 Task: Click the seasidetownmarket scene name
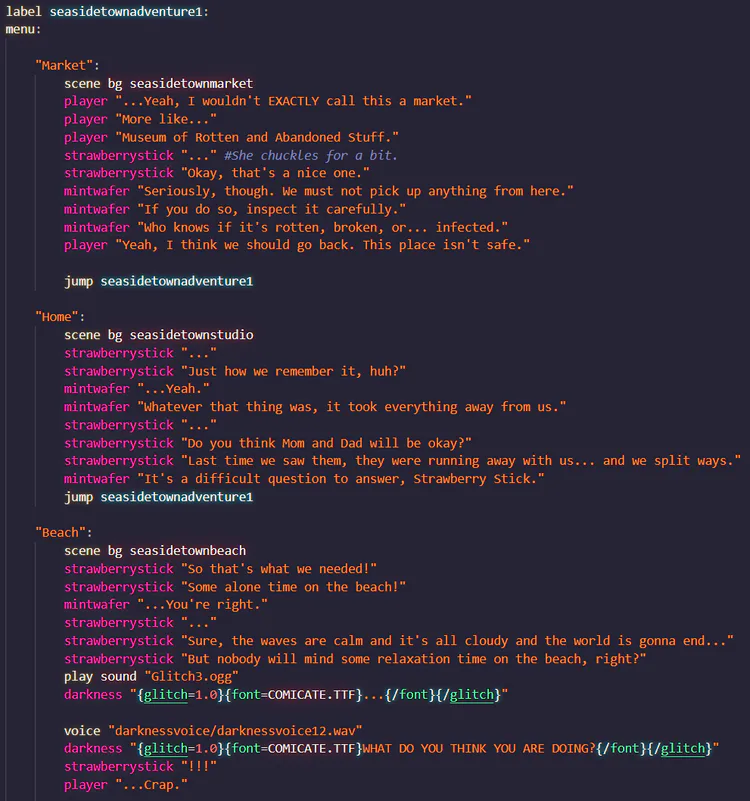tap(191, 83)
